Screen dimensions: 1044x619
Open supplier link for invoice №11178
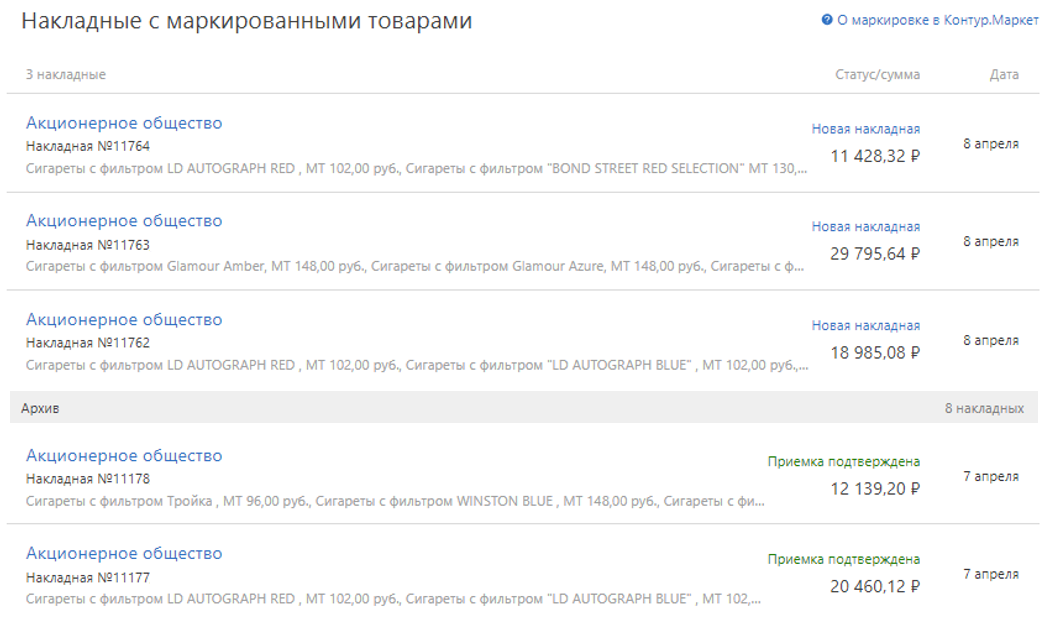pyautogui.click(x=124, y=456)
